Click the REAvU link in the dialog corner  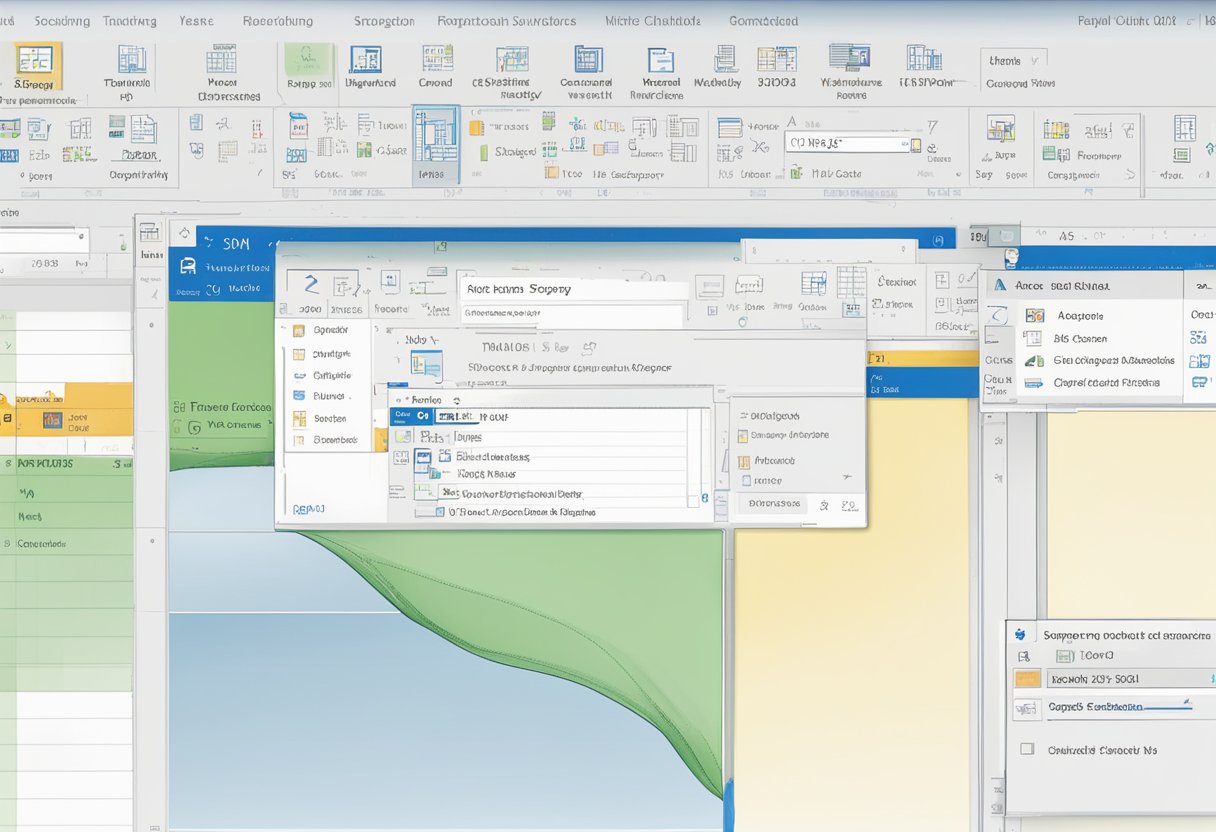tap(306, 509)
